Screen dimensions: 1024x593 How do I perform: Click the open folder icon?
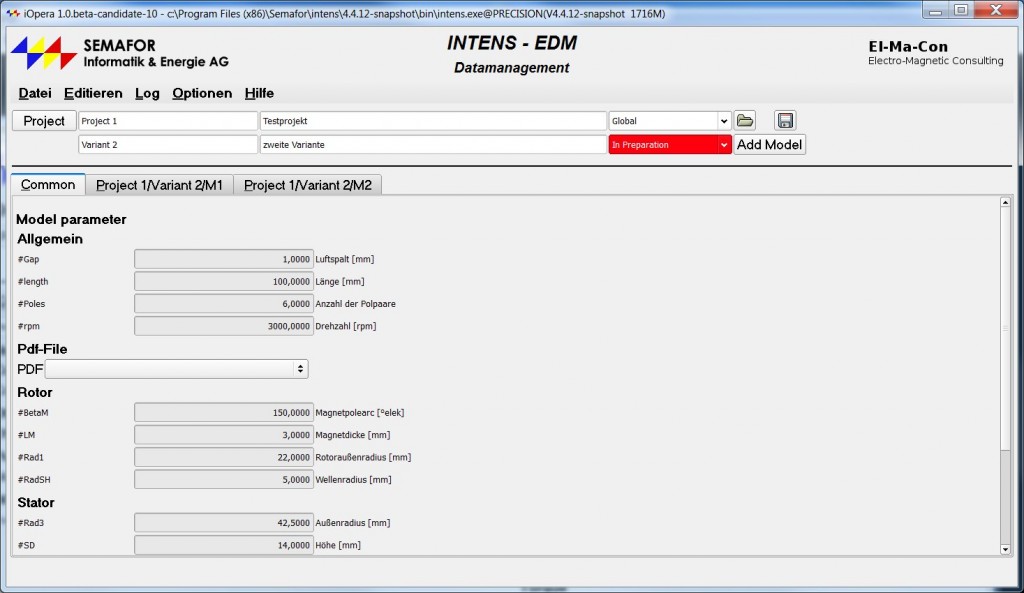pyautogui.click(x=744, y=121)
